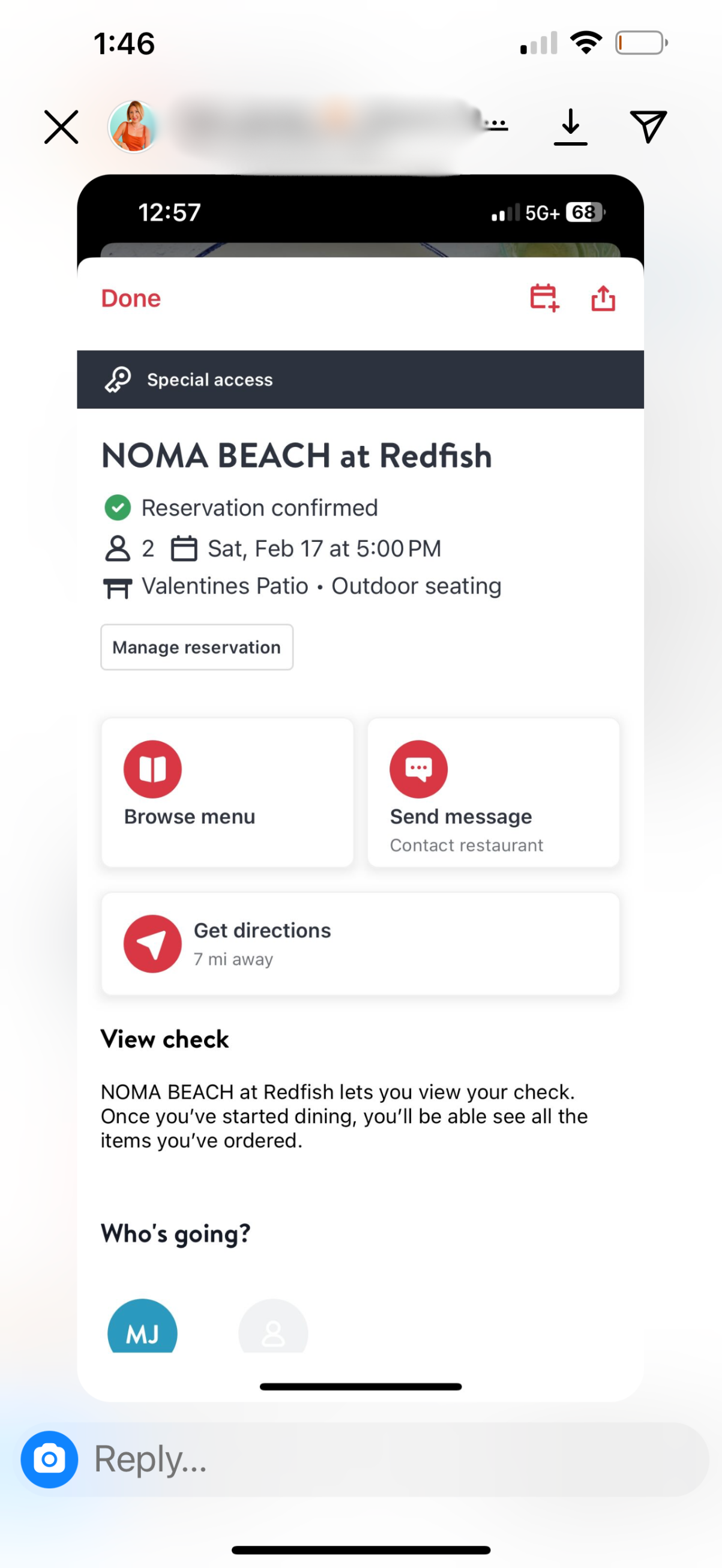Tap the green Reservation confirmed checkmark
Screen dimensions: 722x1568
[x=118, y=508]
